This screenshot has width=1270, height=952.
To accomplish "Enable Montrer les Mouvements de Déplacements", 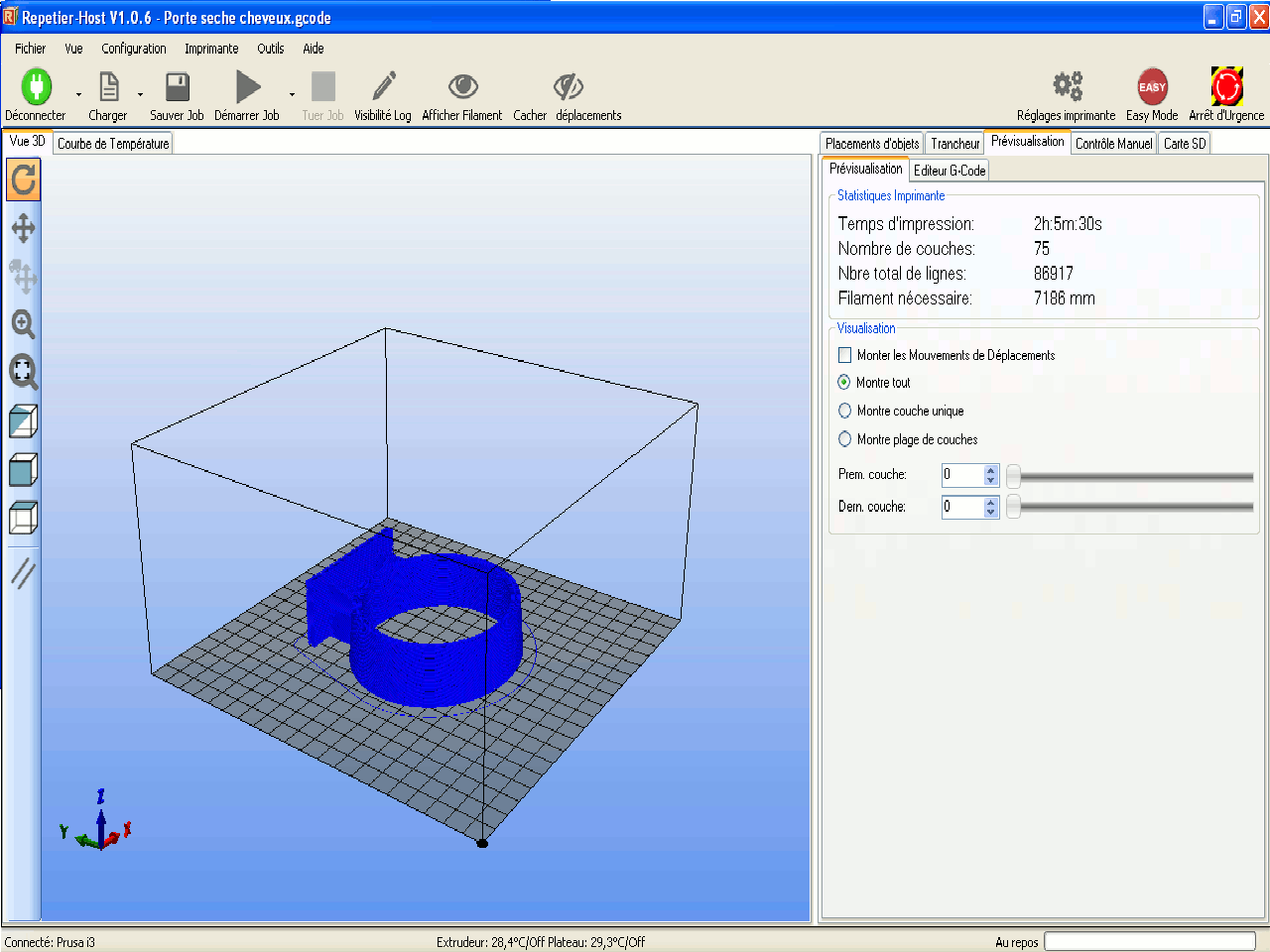I will [845, 355].
